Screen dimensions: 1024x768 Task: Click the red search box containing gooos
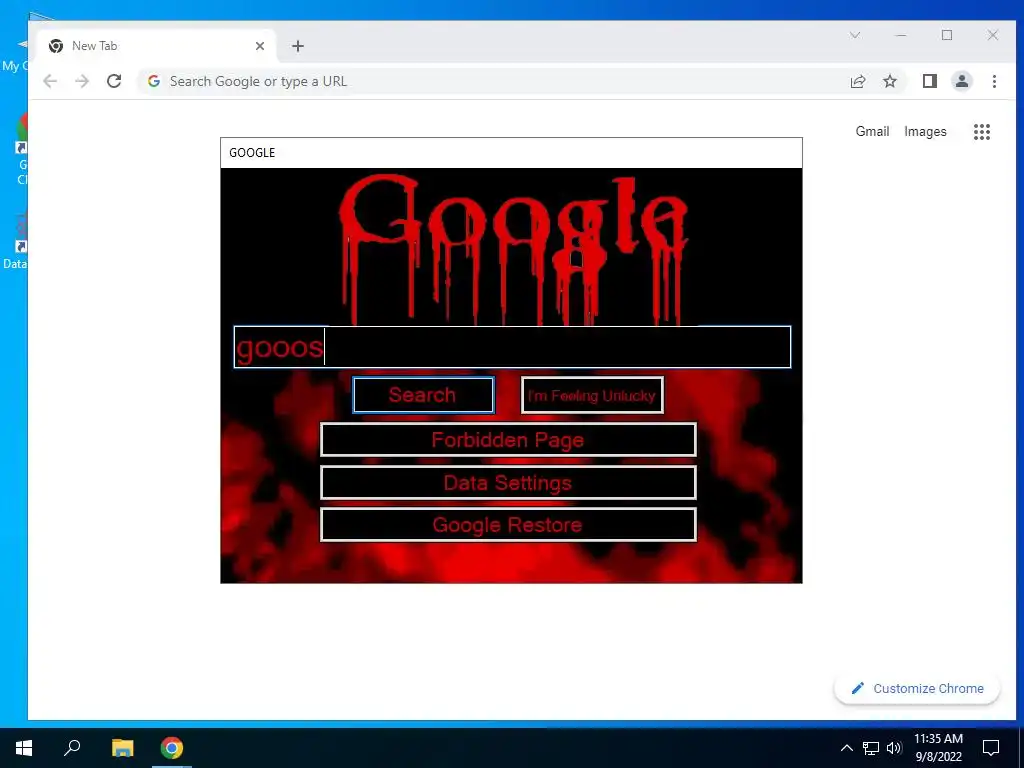click(512, 347)
